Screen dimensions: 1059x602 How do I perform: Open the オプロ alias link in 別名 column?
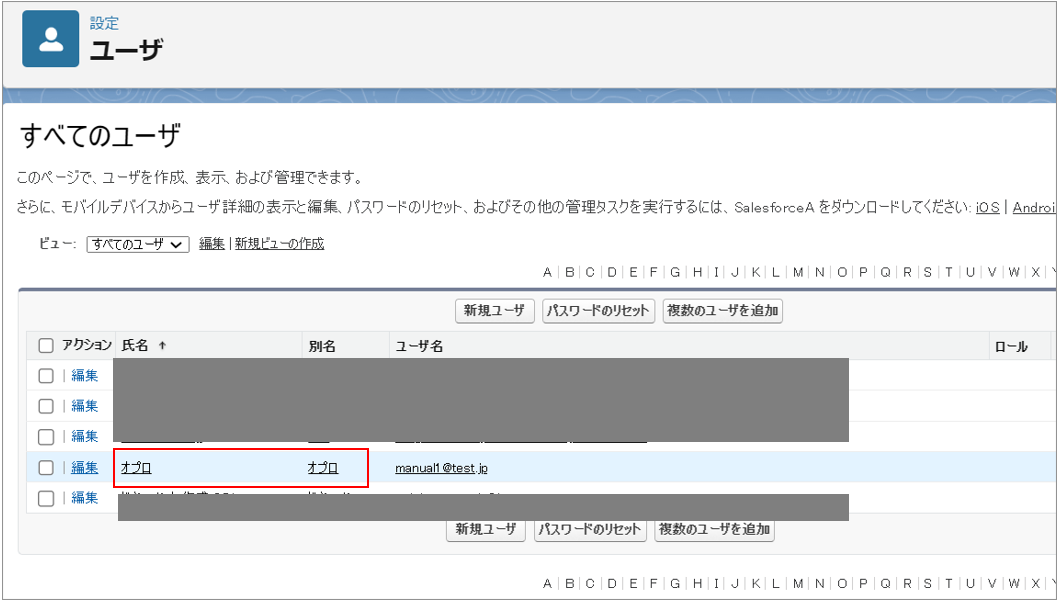click(x=323, y=467)
